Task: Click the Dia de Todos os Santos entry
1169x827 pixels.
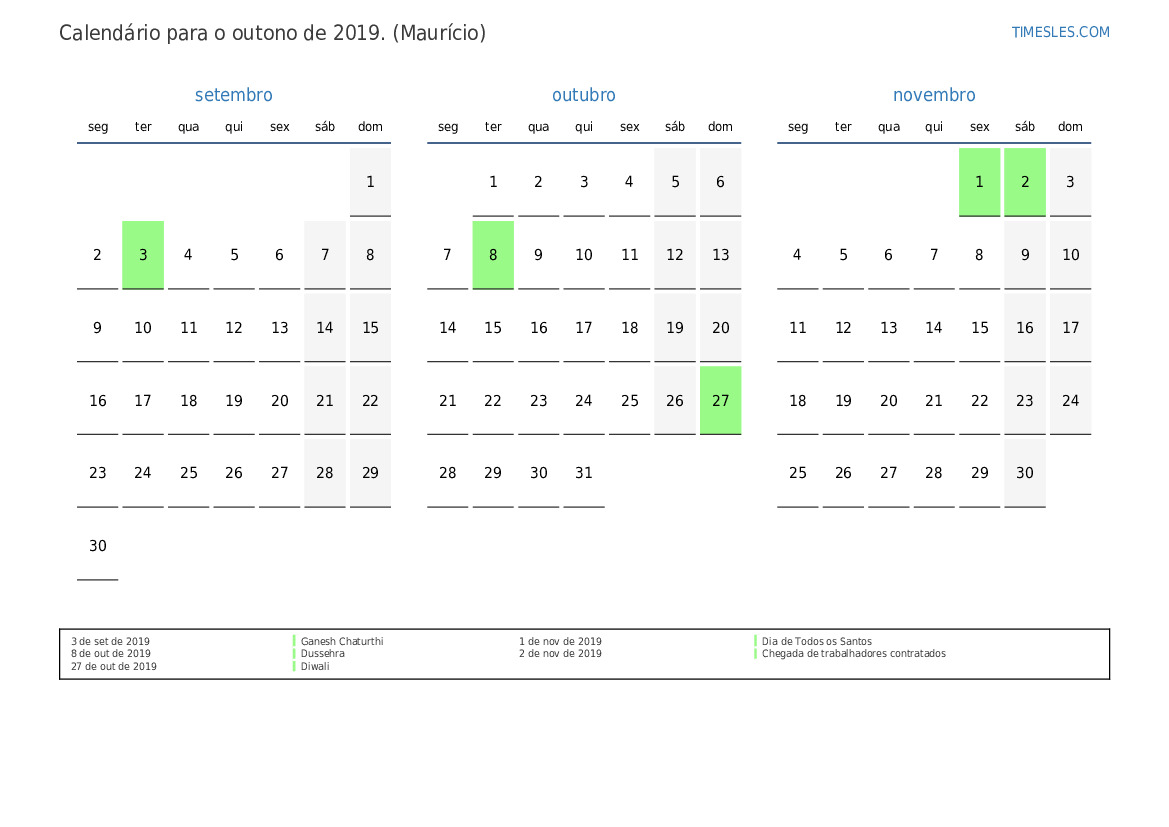Action: point(816,641)
